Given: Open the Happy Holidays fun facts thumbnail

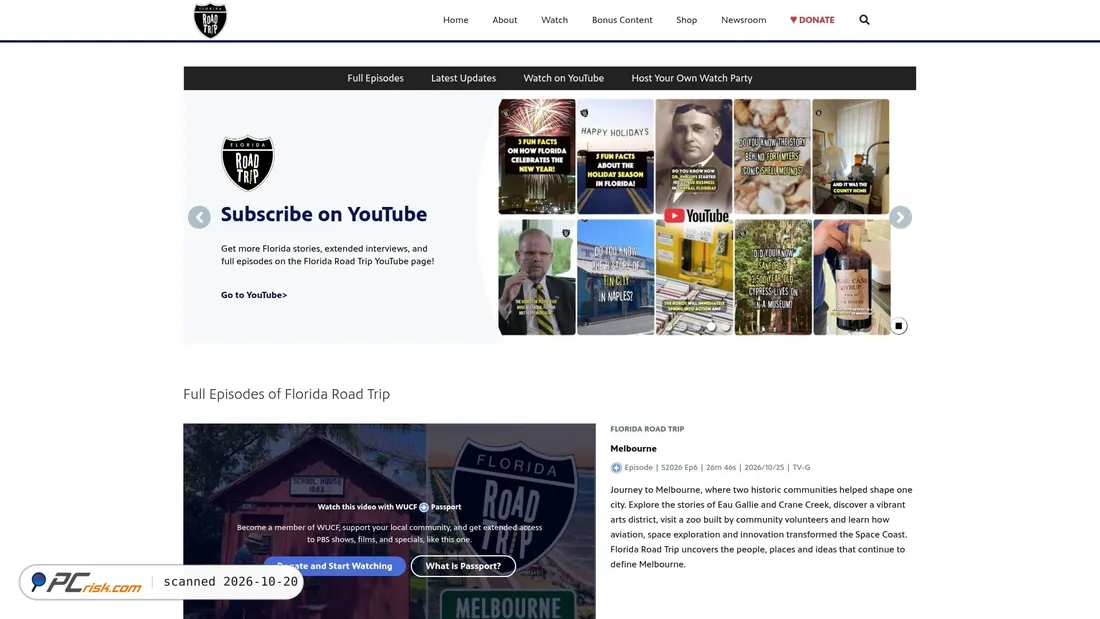Looking at the screenshot, I should (x=615, y=157).
